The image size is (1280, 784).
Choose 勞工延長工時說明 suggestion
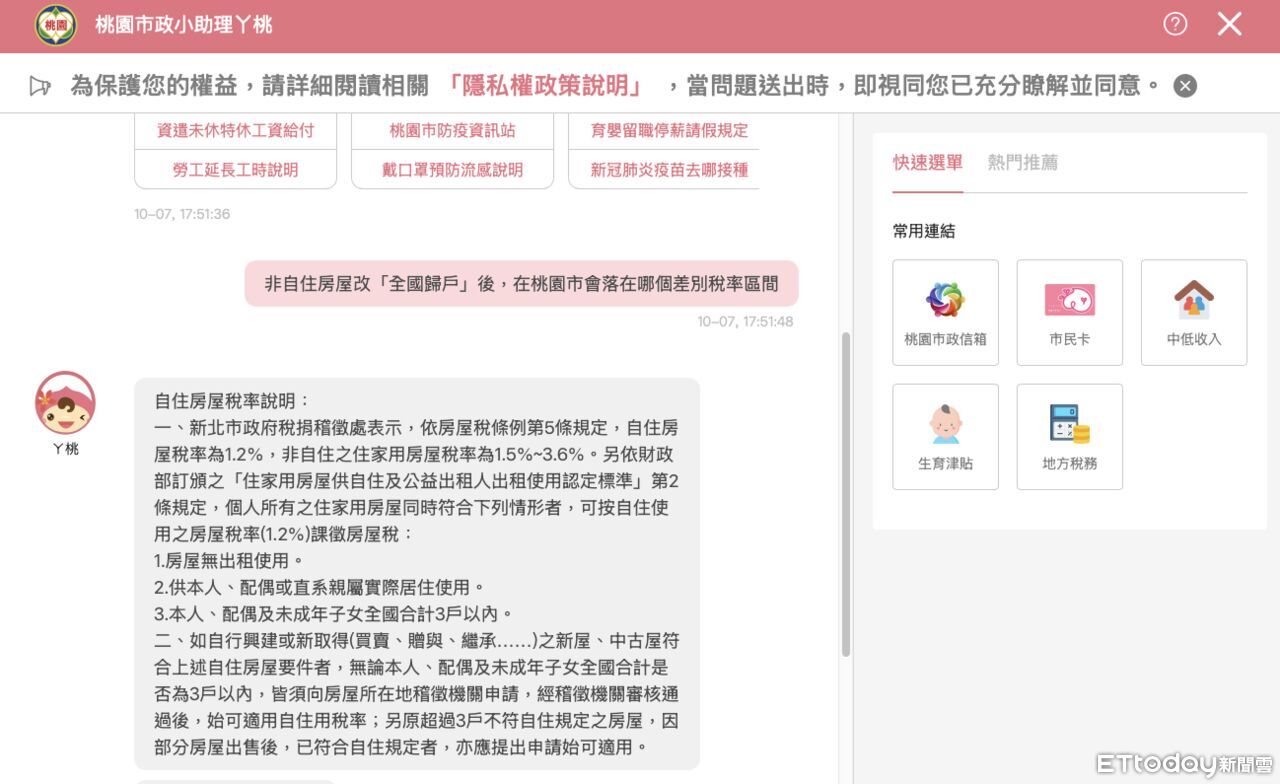coord(235,170)
